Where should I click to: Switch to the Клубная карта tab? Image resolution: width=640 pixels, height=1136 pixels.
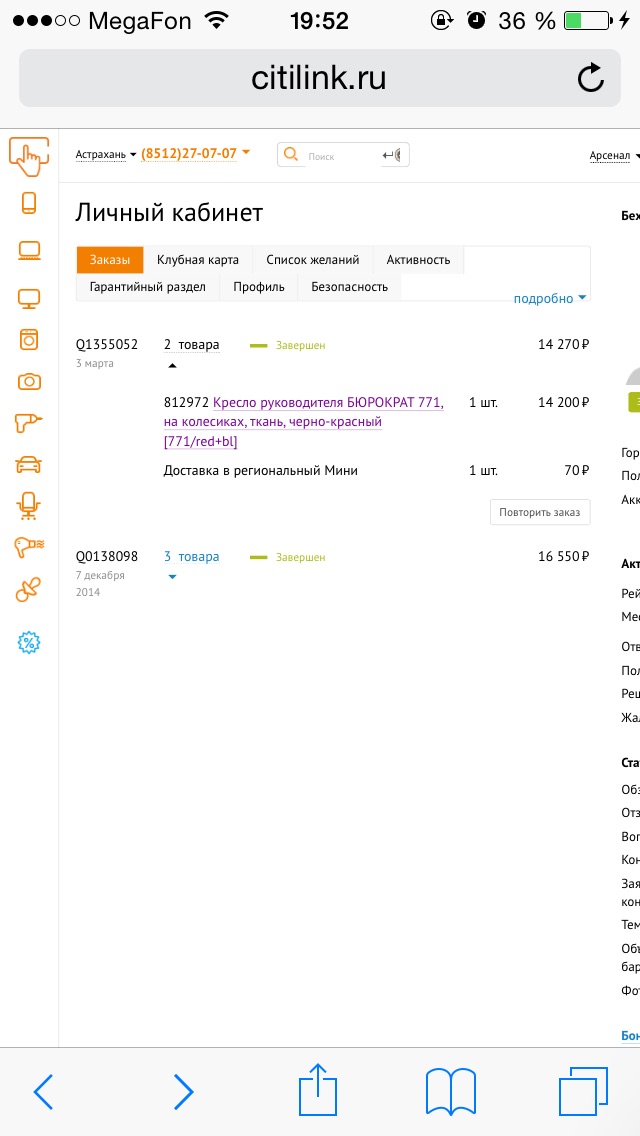[x=198, y=260]
